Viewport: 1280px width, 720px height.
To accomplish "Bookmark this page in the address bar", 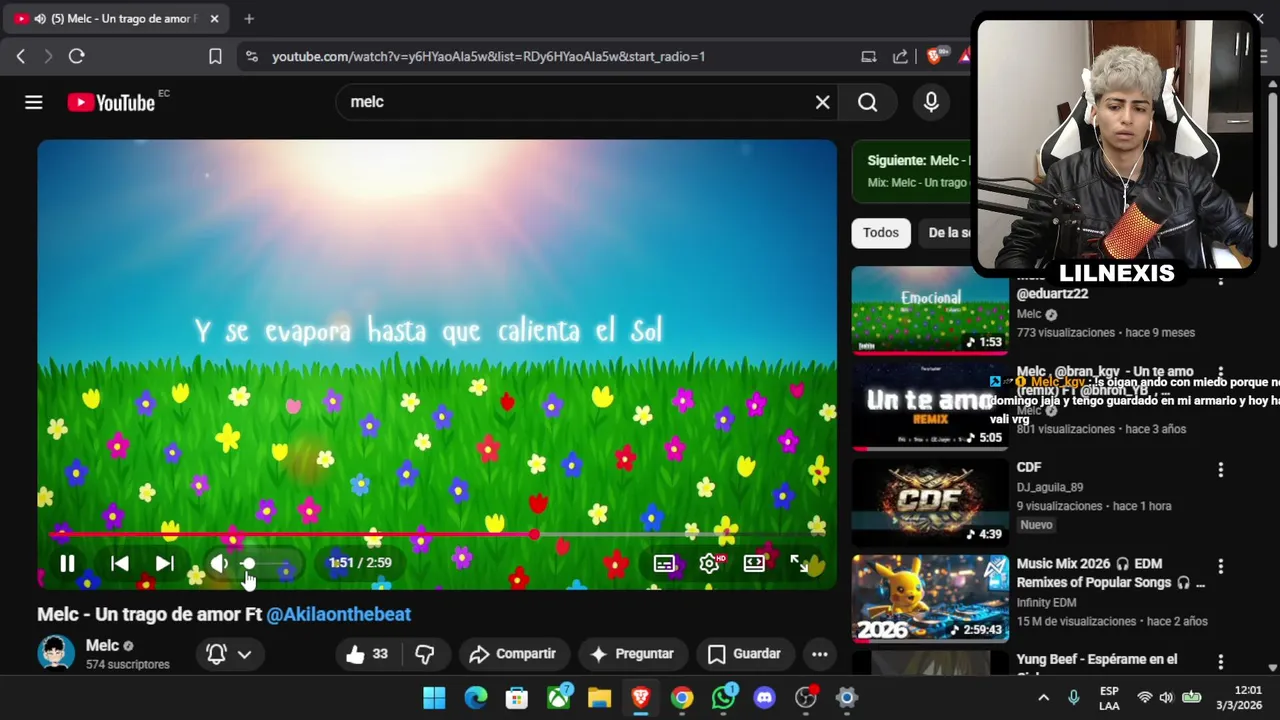I will pos(215,56).
